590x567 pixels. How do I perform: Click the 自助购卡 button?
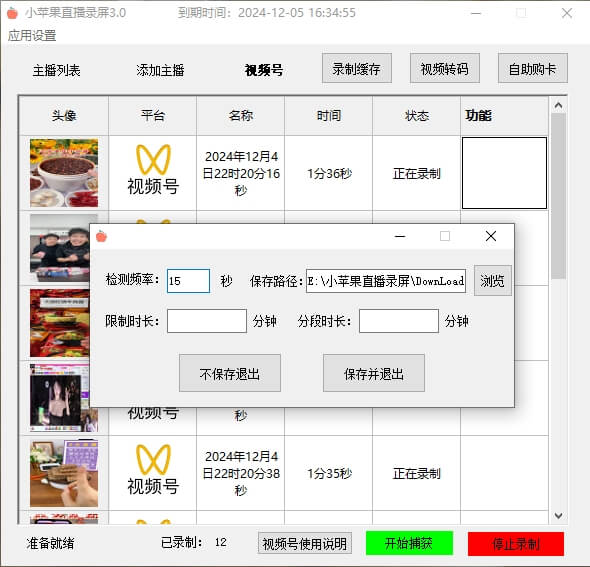(533, 68)
